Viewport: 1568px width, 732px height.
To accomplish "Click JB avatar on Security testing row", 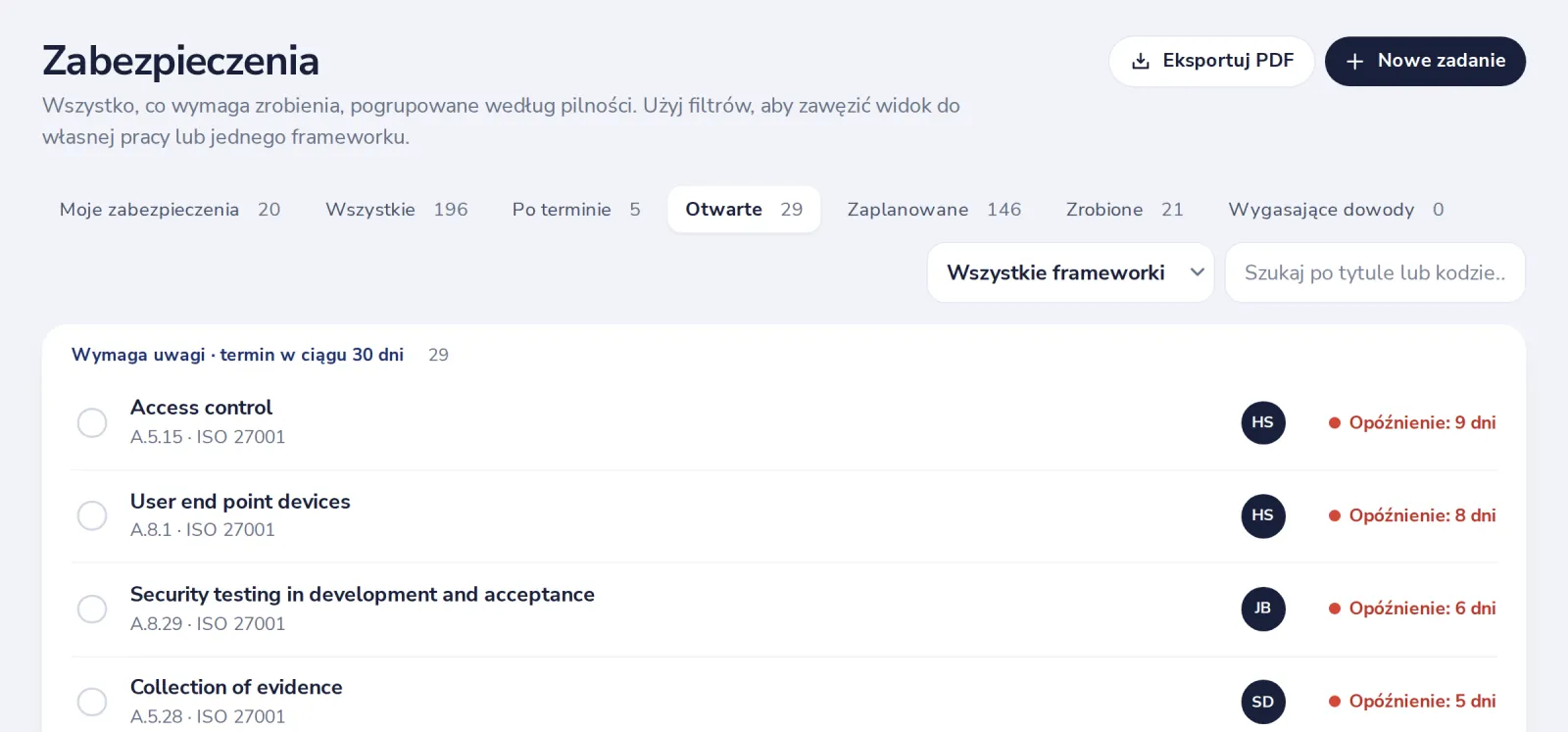I will pos(1263,609).
